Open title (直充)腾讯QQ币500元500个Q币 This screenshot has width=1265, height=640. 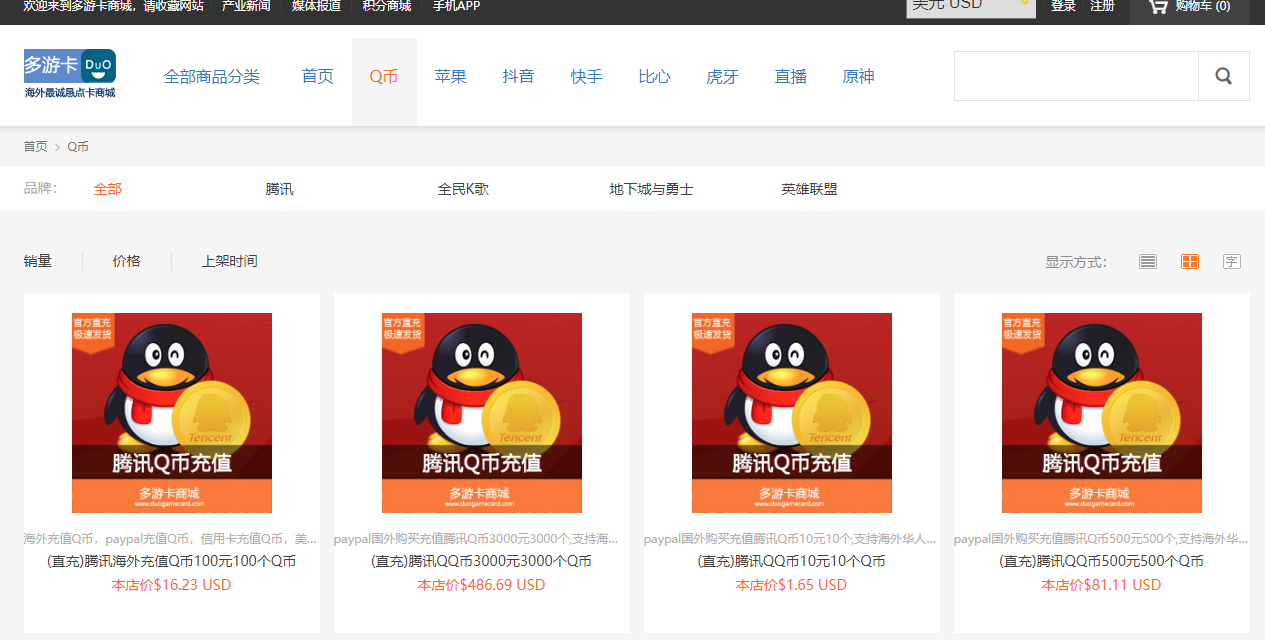[1102, 561]
